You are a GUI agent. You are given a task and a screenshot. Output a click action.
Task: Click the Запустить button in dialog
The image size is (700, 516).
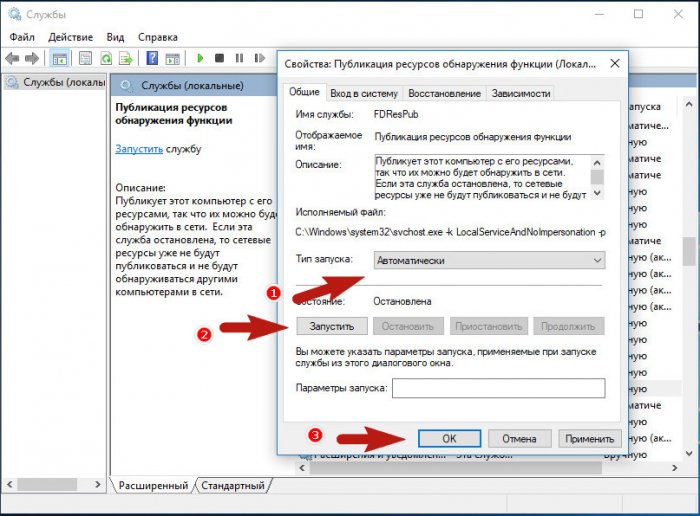coord(332,326)
